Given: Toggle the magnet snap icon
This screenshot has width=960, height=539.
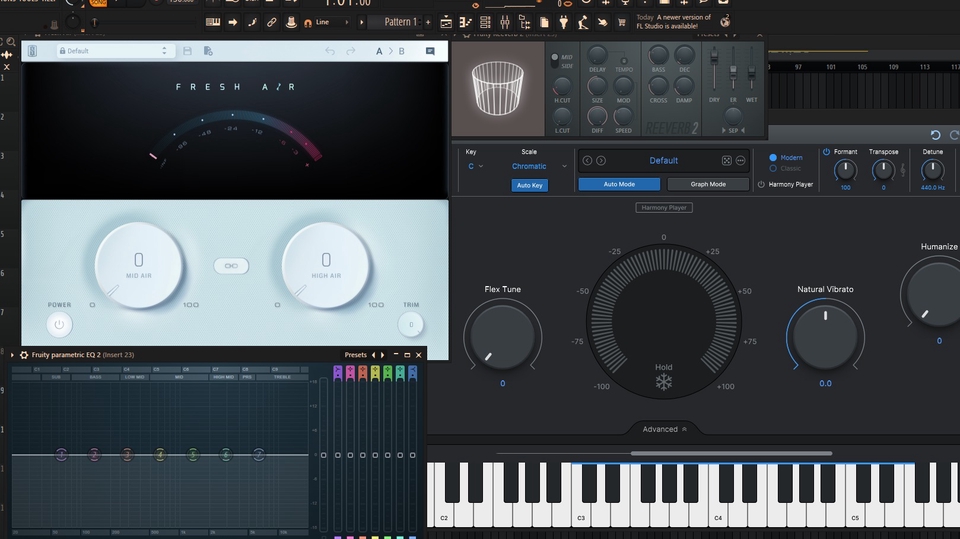Looking at the screenshot, I should 308,23.
